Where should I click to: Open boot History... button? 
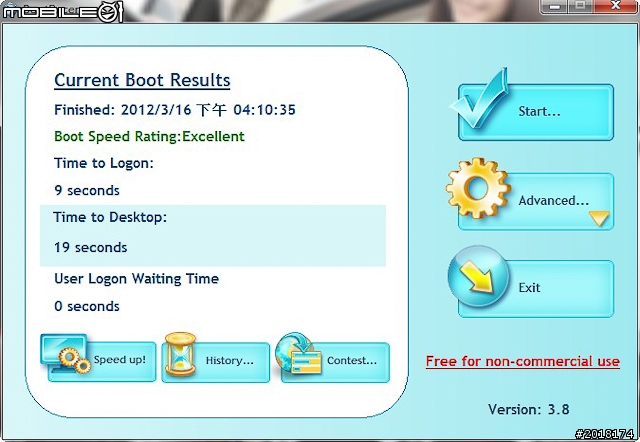(x=216, y=362)
